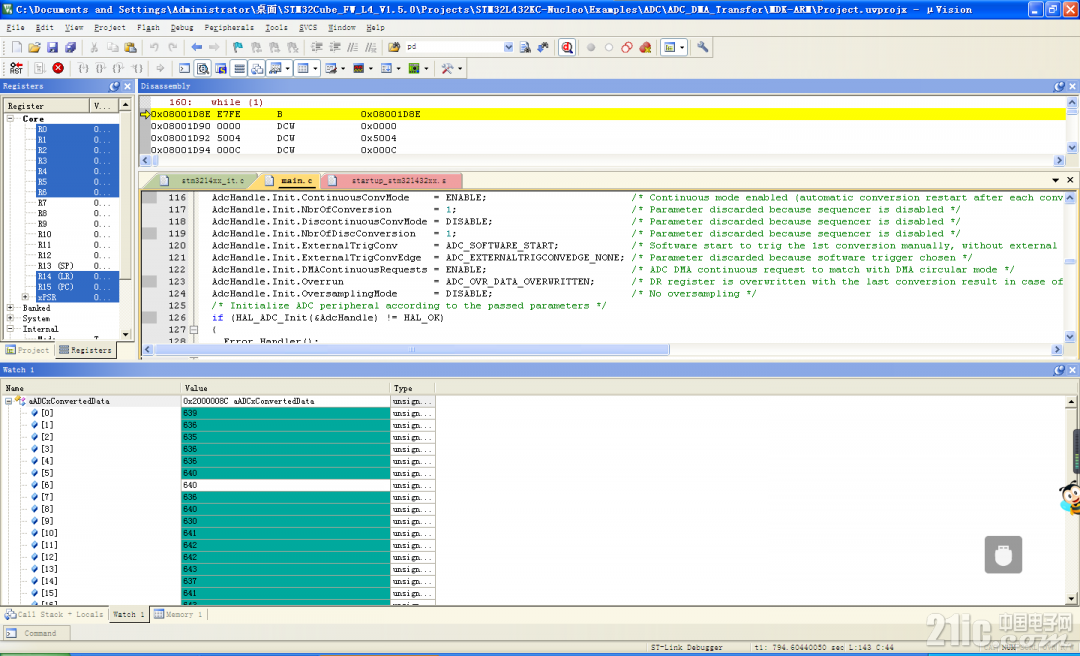Click the Indent selection icon
This screenshot has width=1080, height=656.
tap(317, 47)
